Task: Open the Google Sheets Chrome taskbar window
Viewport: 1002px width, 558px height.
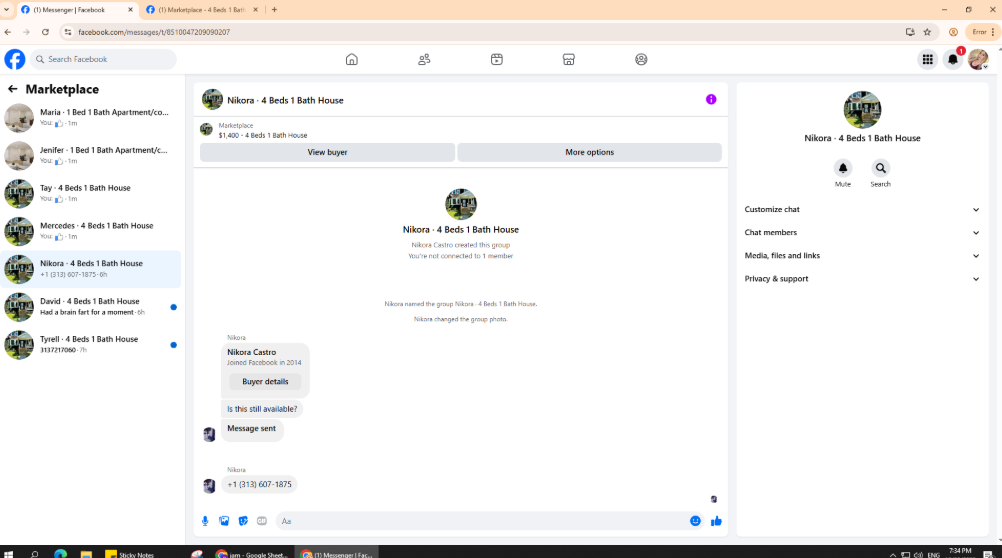Action: [252, 554]
